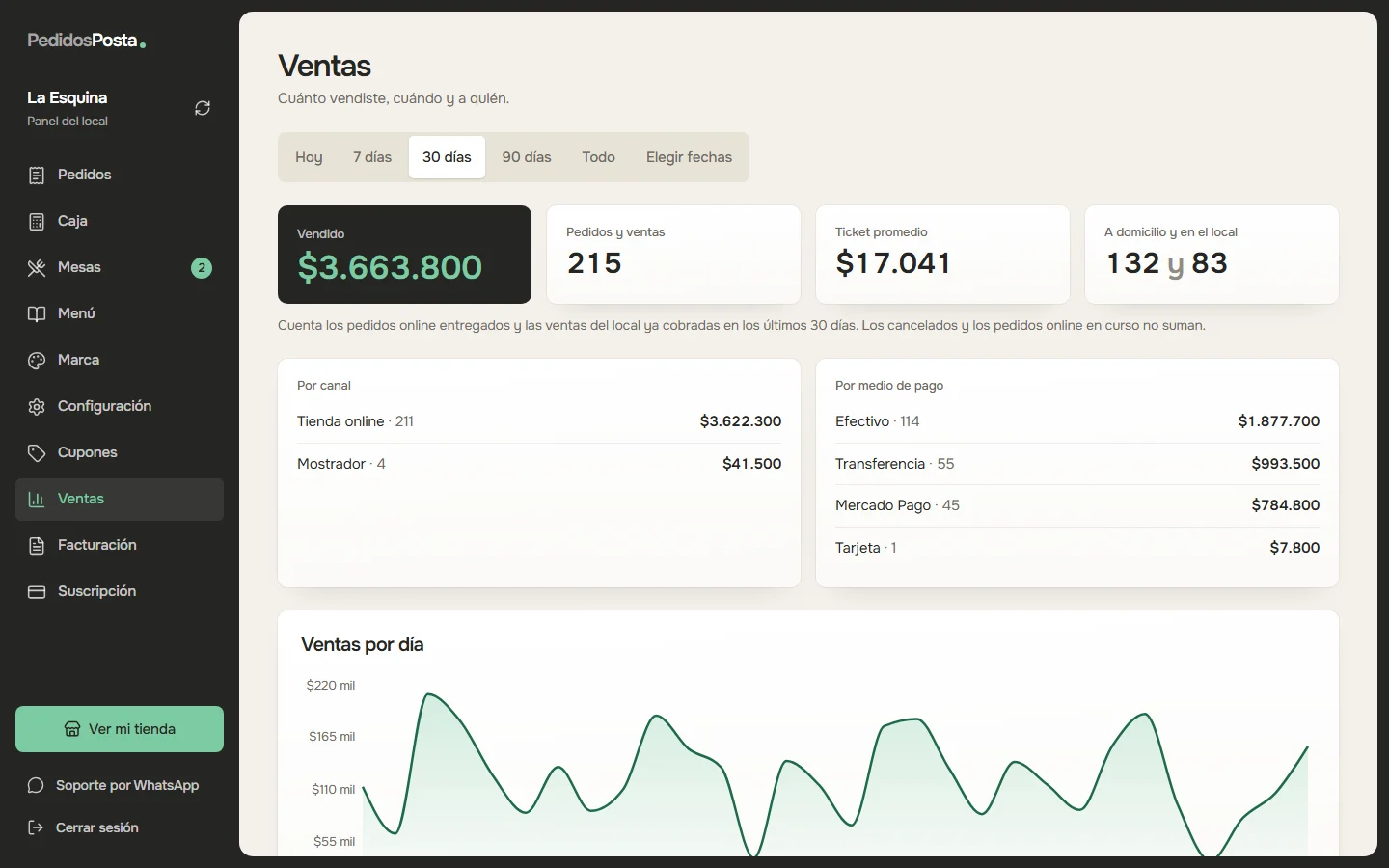
Task: Select the 30 días tab
Action: click(x=447, y=157)
